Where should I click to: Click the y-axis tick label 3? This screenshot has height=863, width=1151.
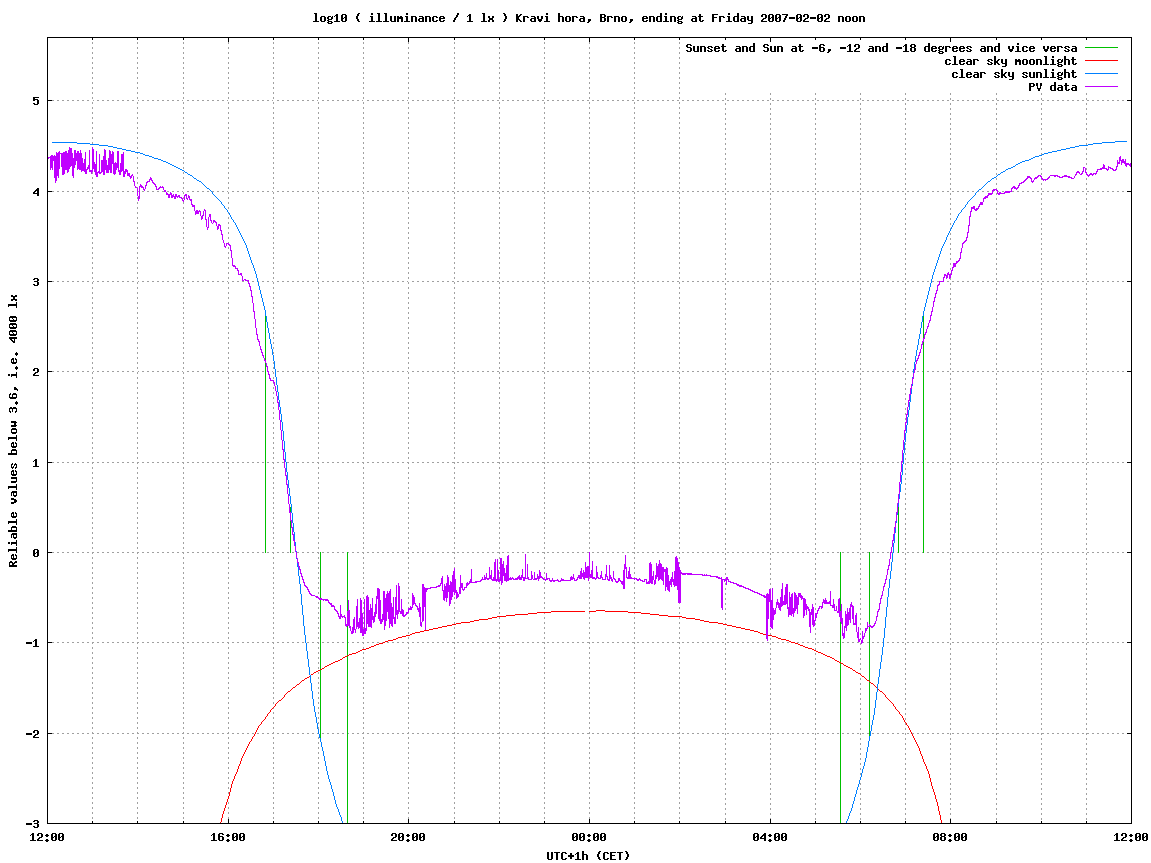pyautogui.click(x=36, y=282)
